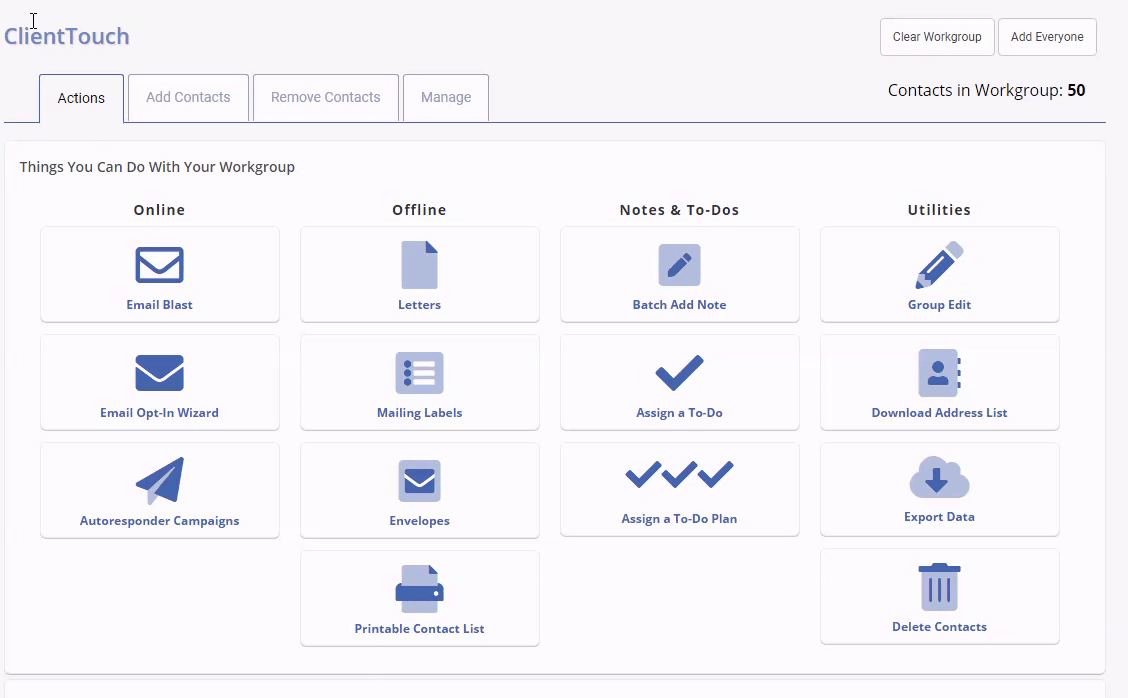The width and height of the screenshot is (1128, 698).
Task: Select the Assign a To-Do checkmark icon
Action: coord(680,373)
